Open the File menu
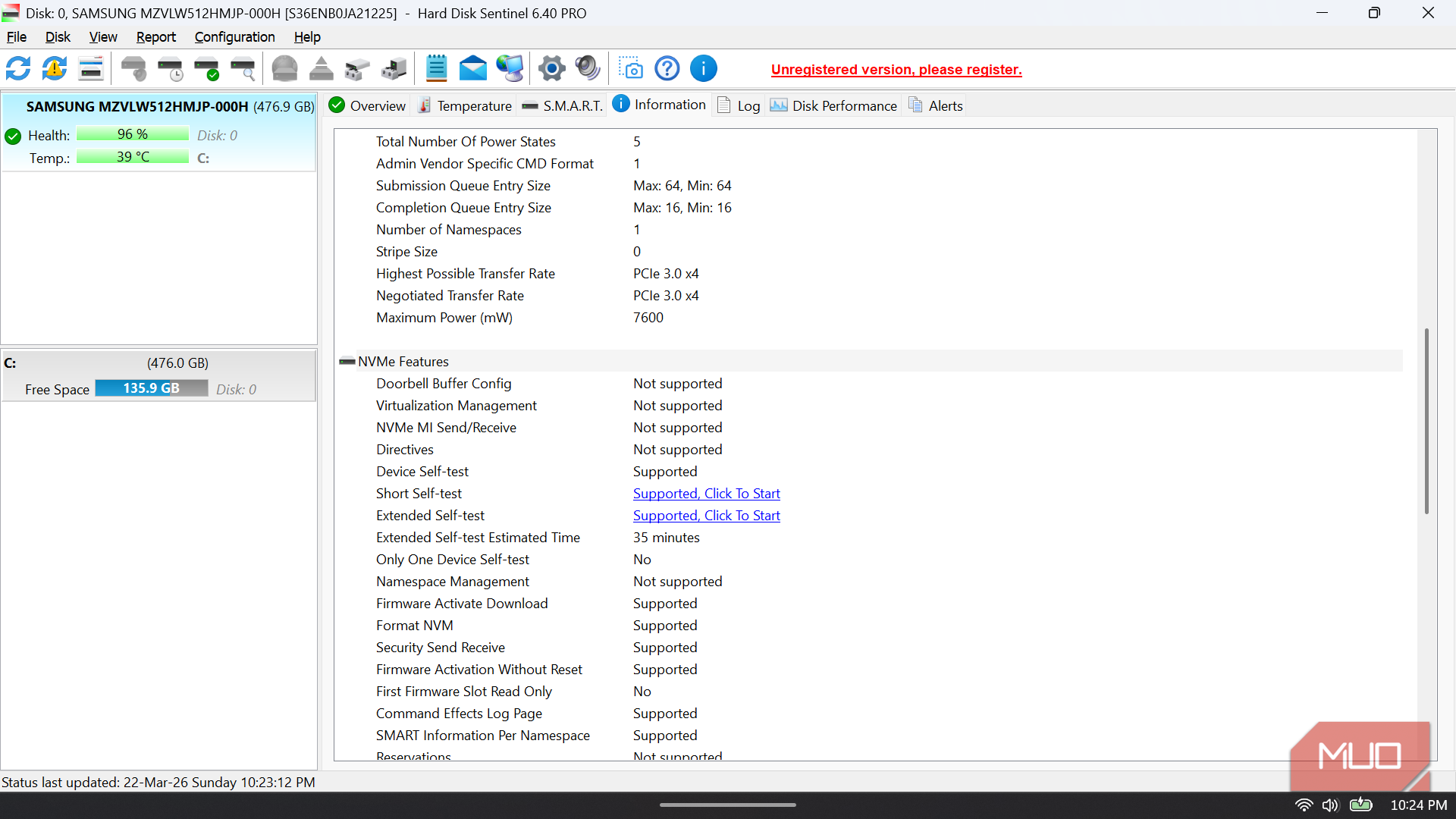This screenshot has width=1456, height=819. 17,37
